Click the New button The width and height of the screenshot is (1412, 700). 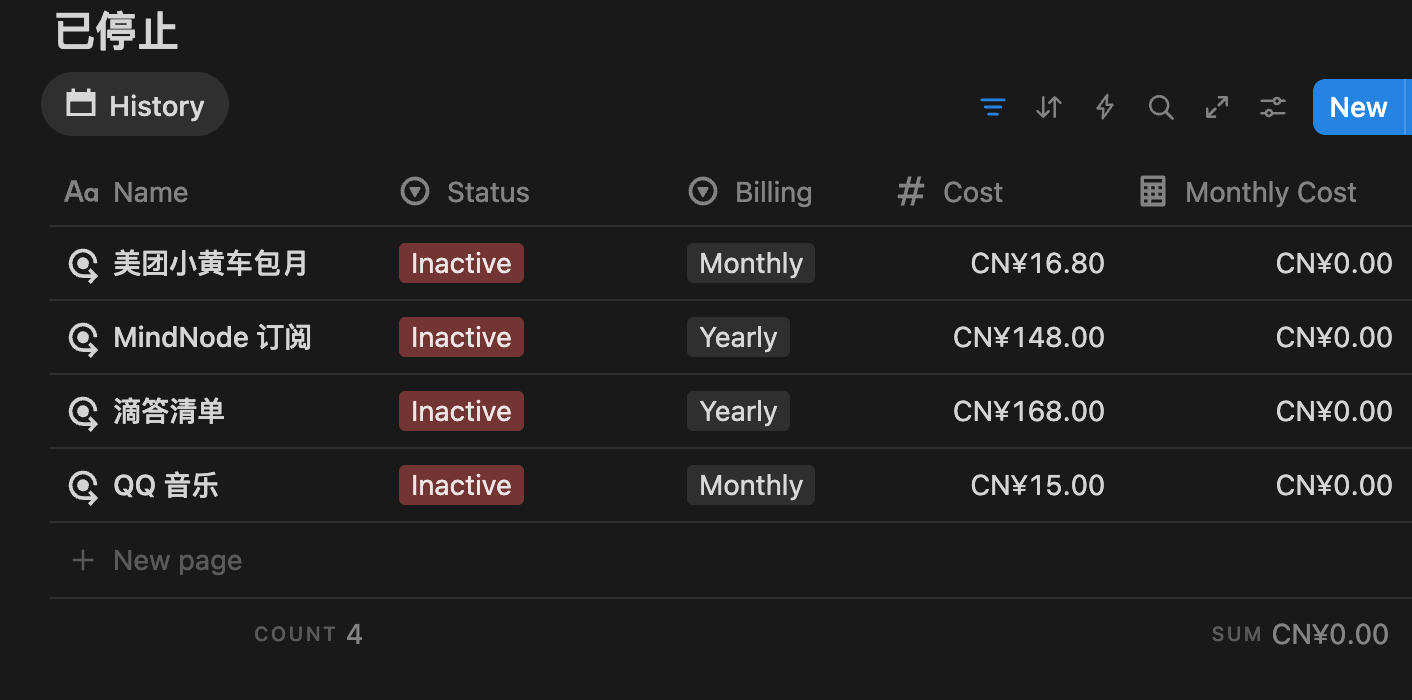[1358, 107]
